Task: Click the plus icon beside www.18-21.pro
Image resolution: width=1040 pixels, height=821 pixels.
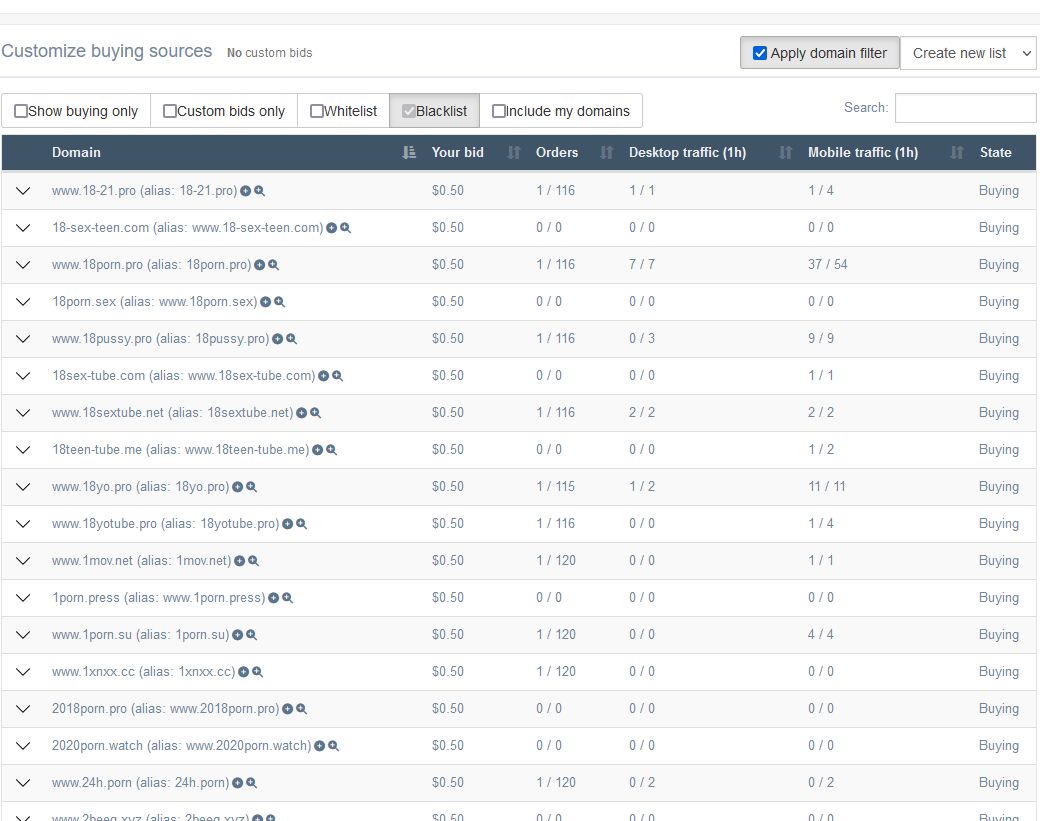Action: pyautogui.click(x=246, y=191)
